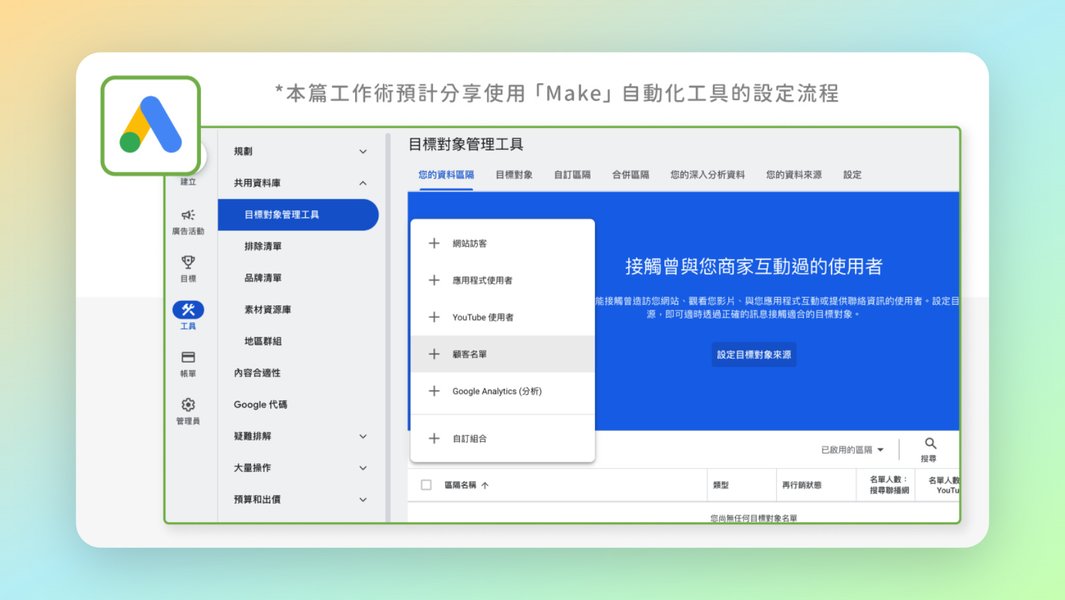Switch to the 您的深入分析資料 tab
This screenshot has height=600, width=1065.
click(708, 175)
